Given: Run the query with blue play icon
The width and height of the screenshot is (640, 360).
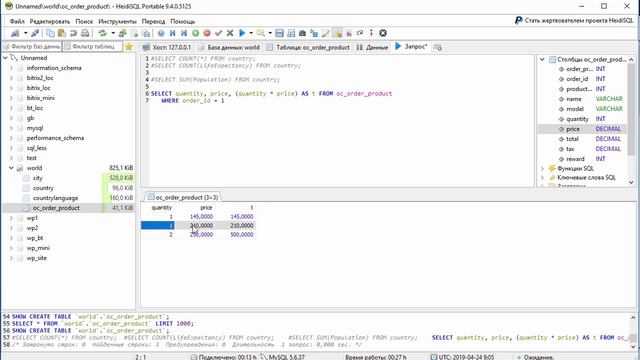Looking at the screenshot, I should 242,33.
